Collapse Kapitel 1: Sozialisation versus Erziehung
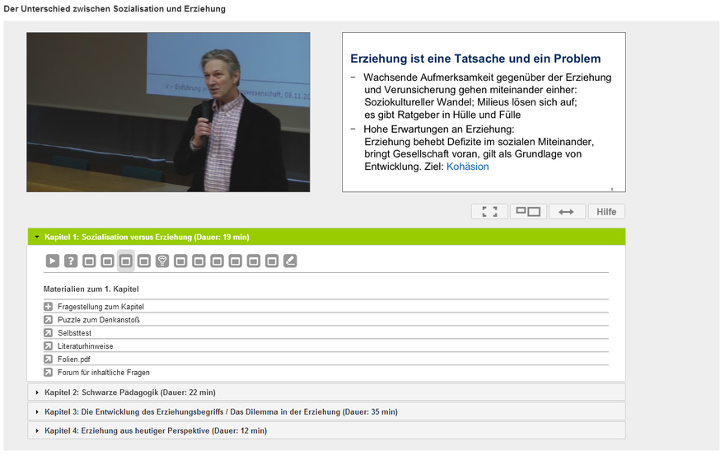Image resolution: width=720 pixels, height=456 pixels. click(x=146, y=237)
